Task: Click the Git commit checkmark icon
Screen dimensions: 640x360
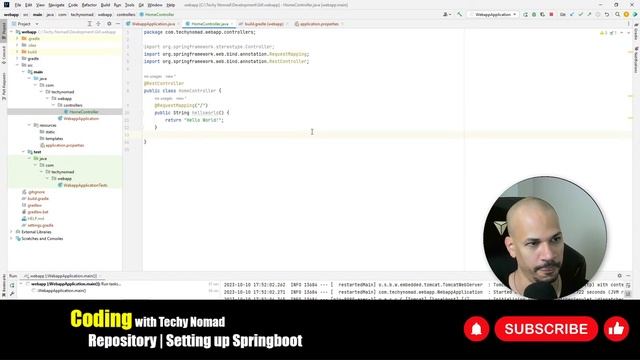Action: 580,14
